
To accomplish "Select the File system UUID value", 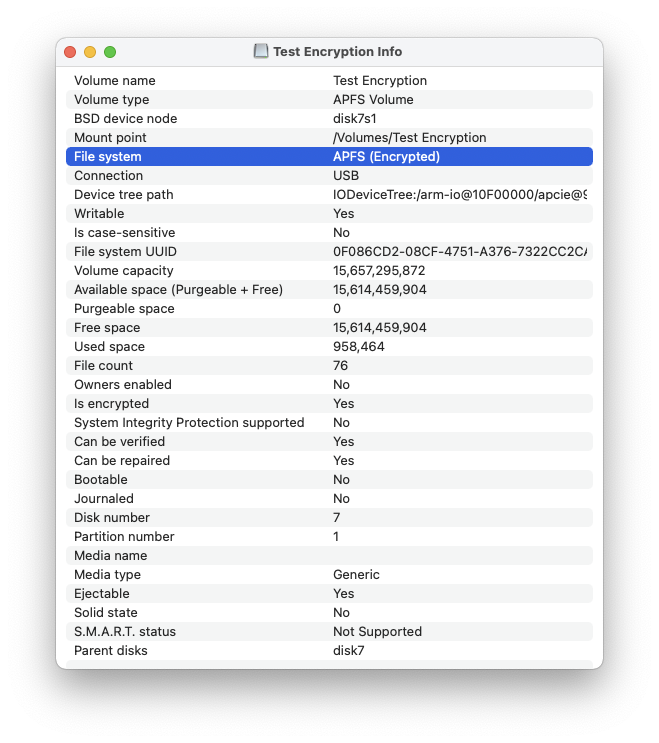I will tap(459, 252).
